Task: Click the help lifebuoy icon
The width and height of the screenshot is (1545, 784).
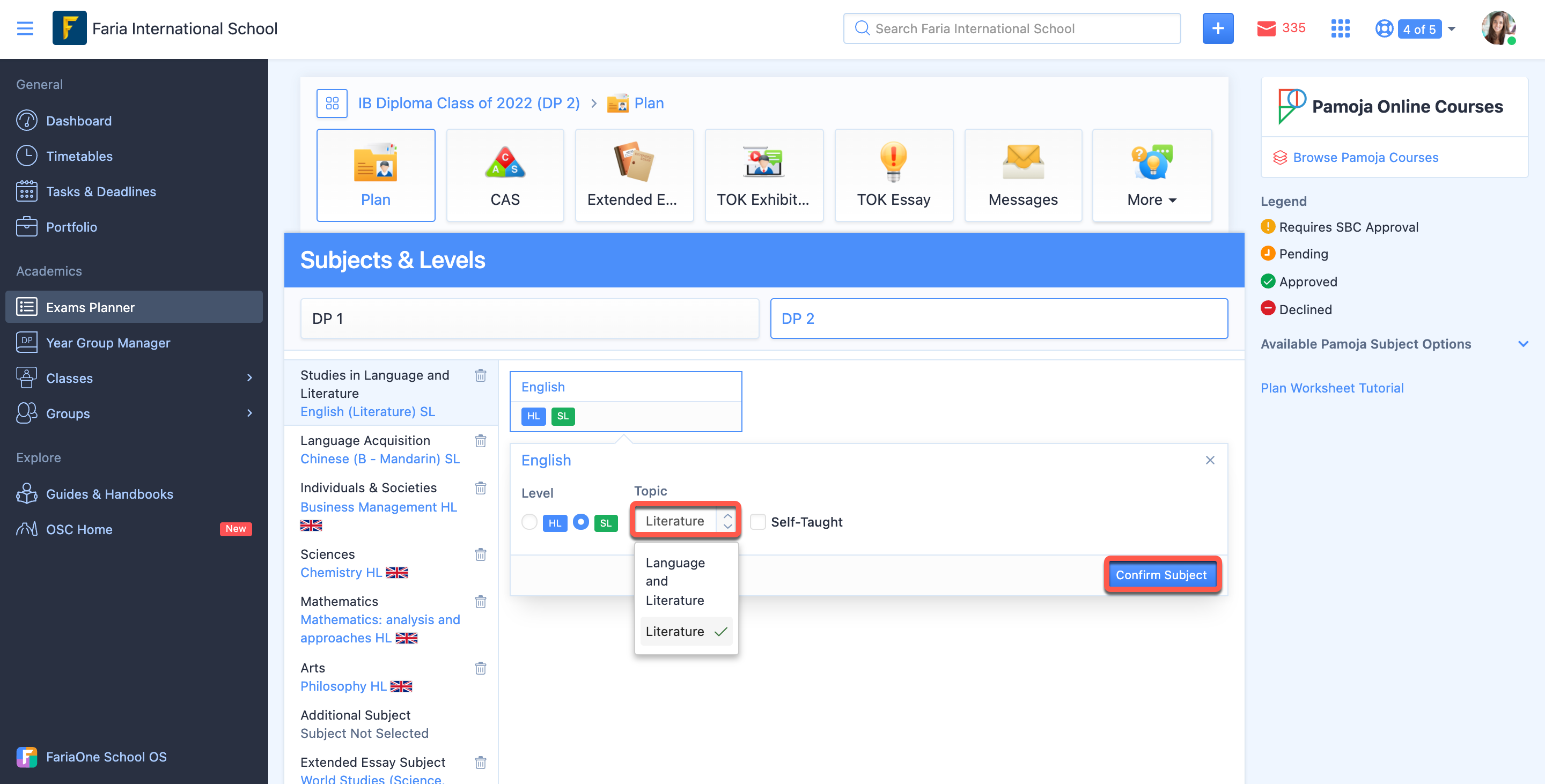Action: pos(1384,28)
